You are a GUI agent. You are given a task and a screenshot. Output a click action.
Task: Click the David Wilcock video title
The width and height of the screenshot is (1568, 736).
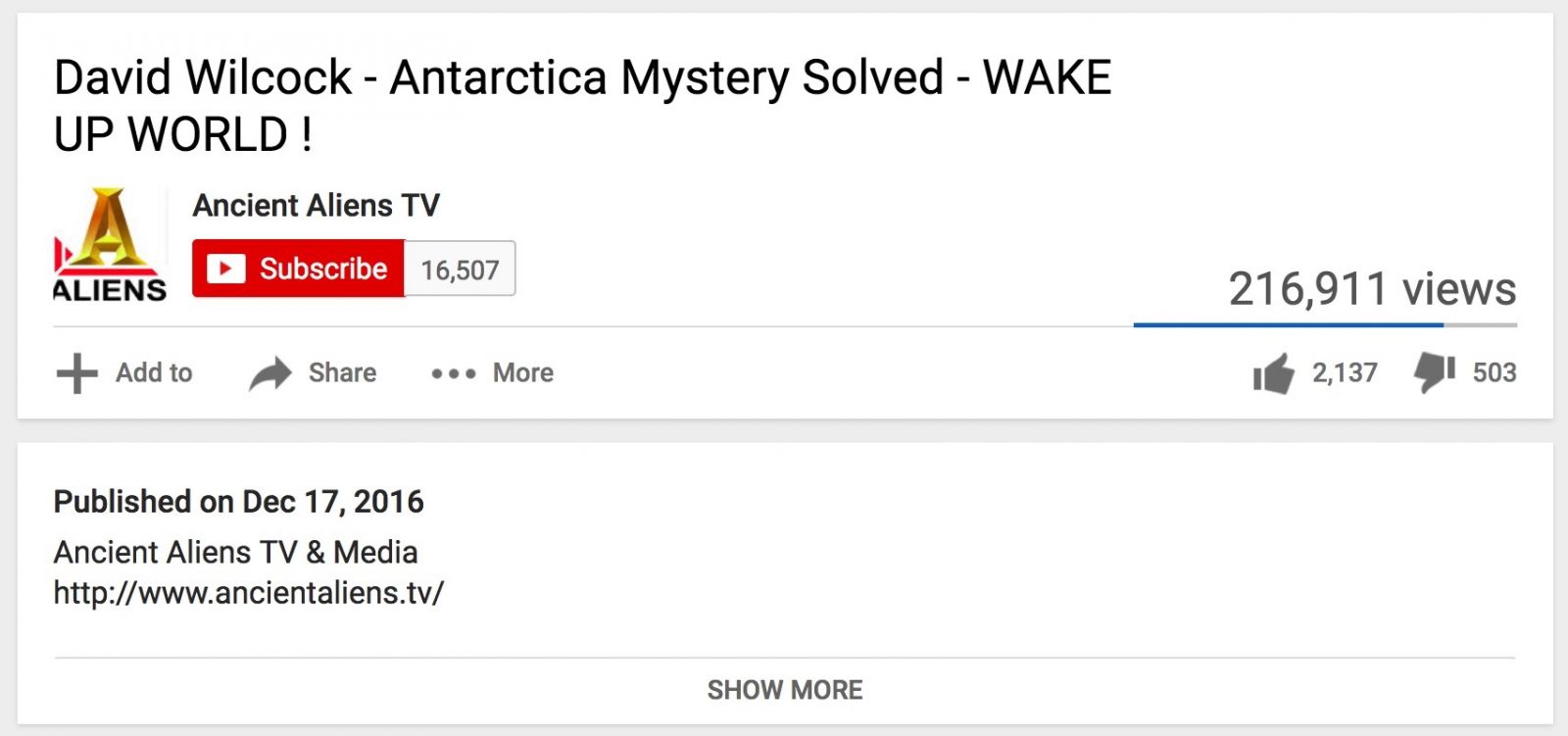[582, 106]
